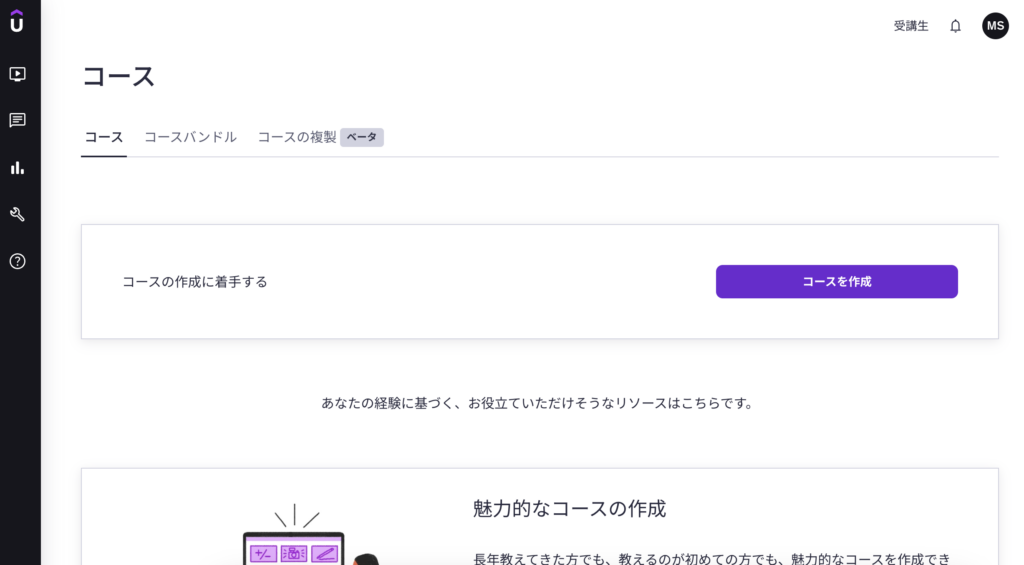Switch to student view via 受講生
Image resolution: width=1024 pixels, height=565 pixels.
pos(911,26)
